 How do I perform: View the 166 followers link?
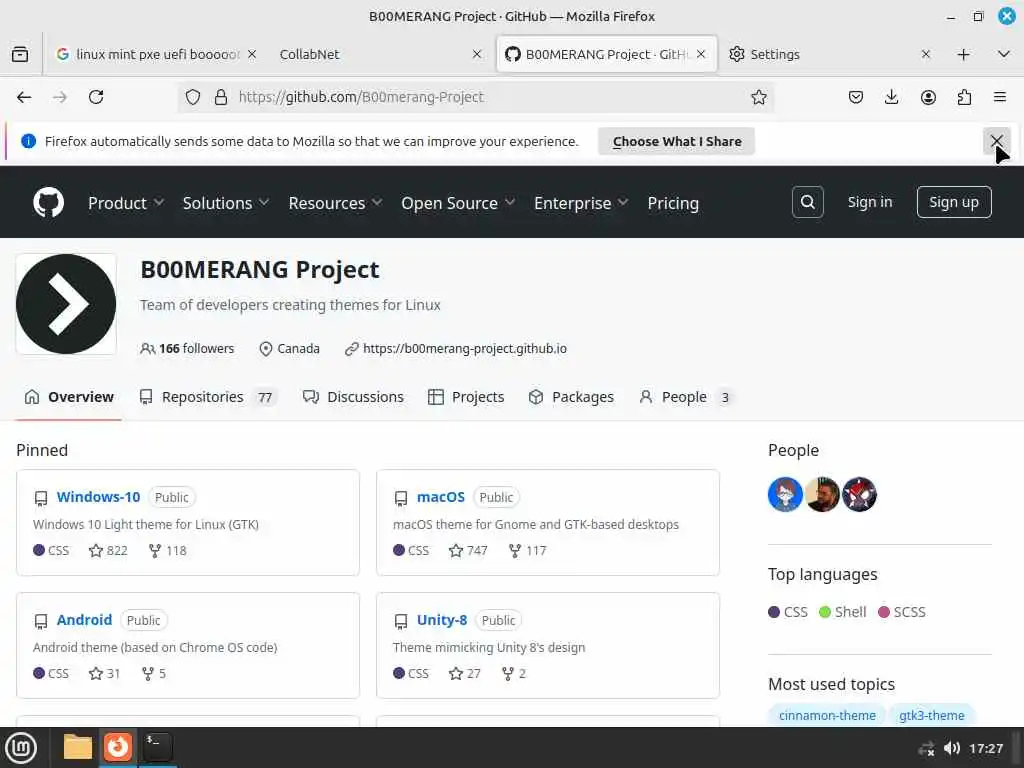[x=187, y=349]
